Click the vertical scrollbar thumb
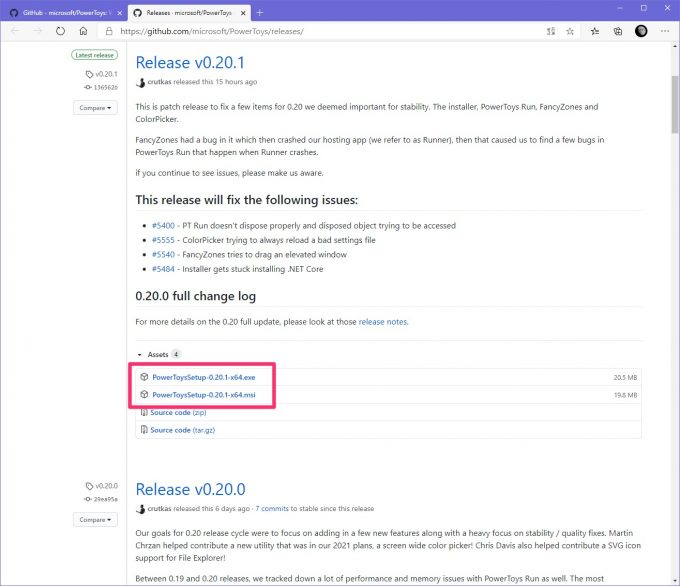Image resolution: width=680 pixels, height=586 pixels. tap(674, 105)
